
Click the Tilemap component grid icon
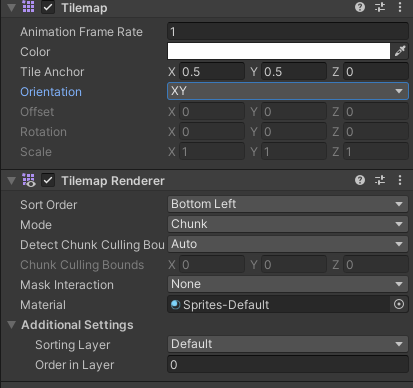pyautogui.click(x=28, y=7)
